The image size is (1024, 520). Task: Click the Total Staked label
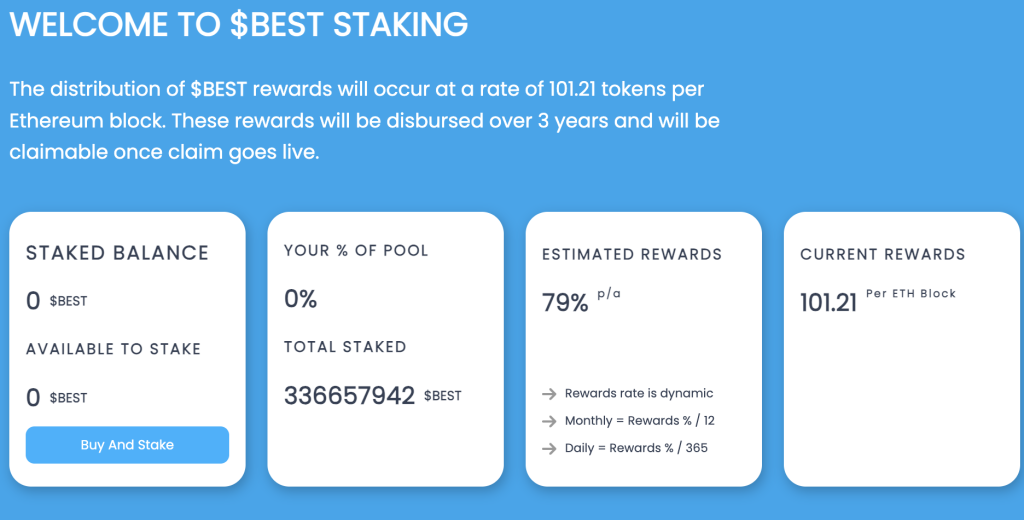pyautogui.click(x=345, y=347)
